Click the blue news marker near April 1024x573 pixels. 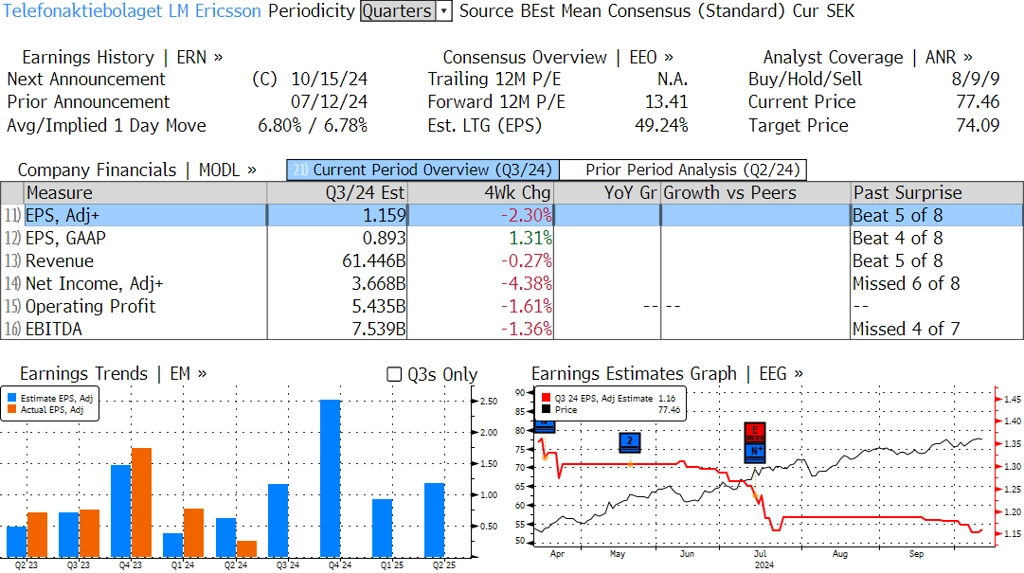(x=544, y=426)
